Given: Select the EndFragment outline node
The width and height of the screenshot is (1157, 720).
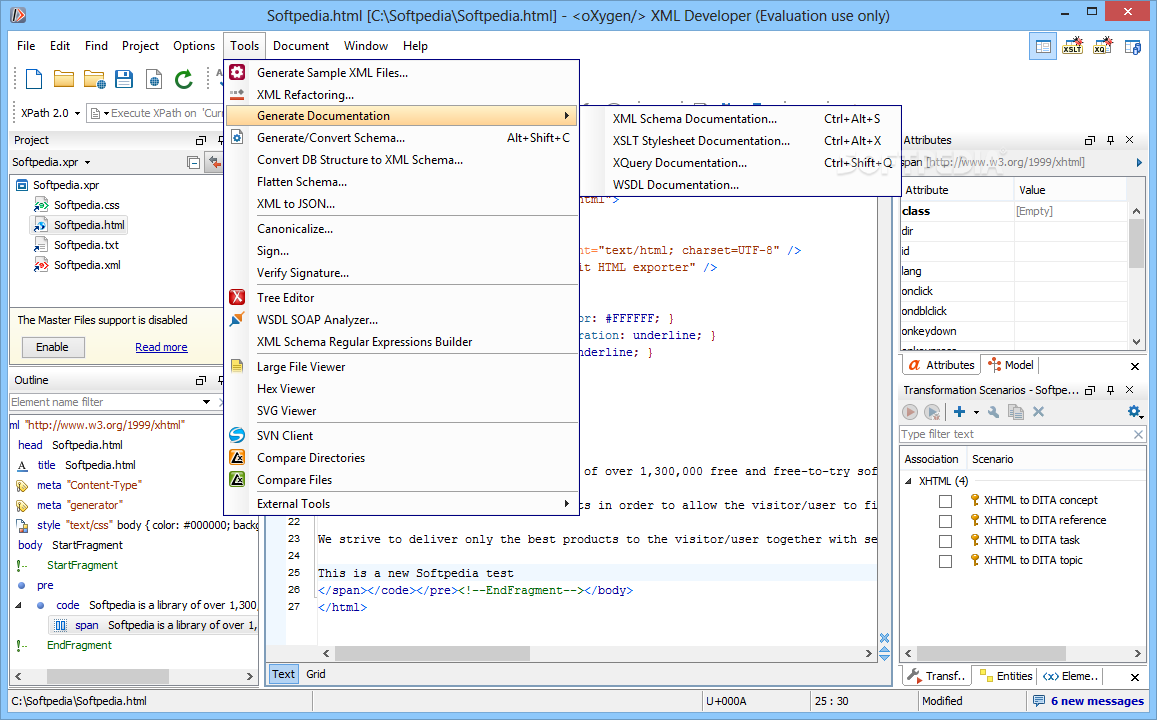Looking at the screenshot, I should tap(79, 645).
